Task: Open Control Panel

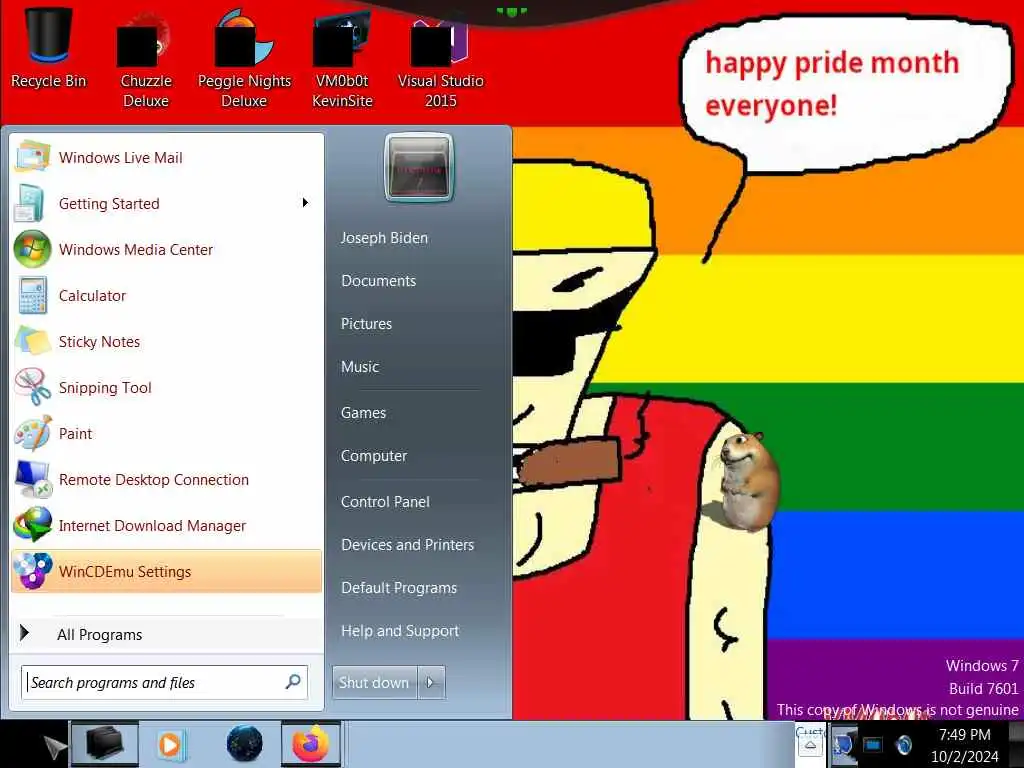Action: (x=385, y=502)
